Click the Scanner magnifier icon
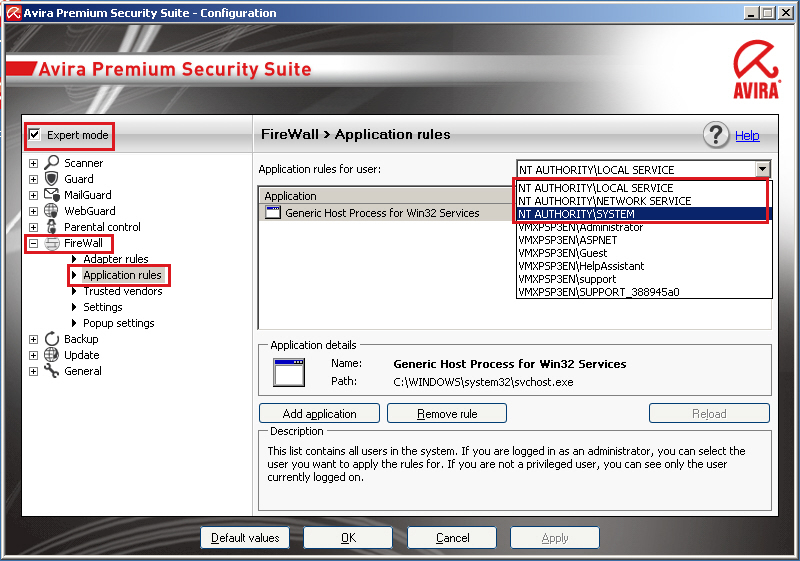 52,163
